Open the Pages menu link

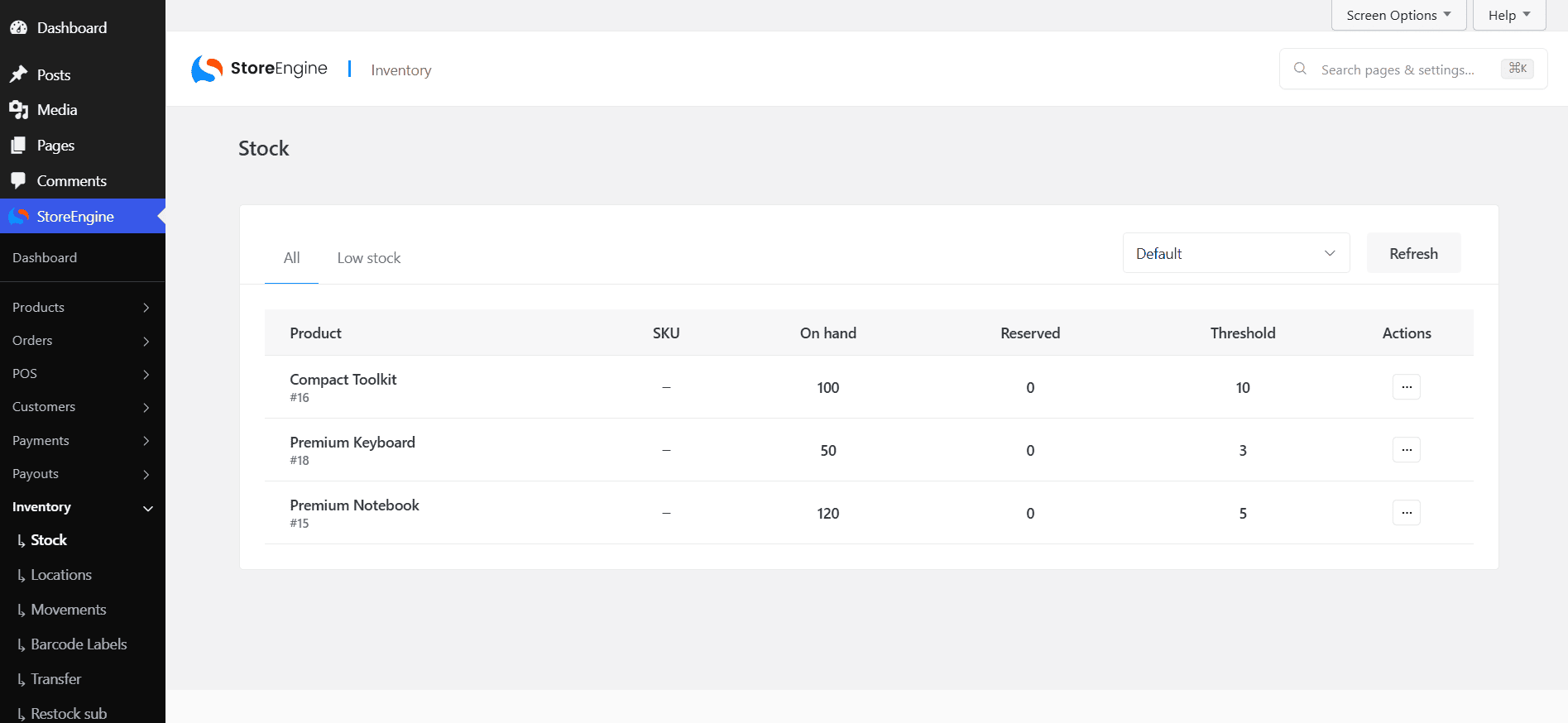pos(55,145)
